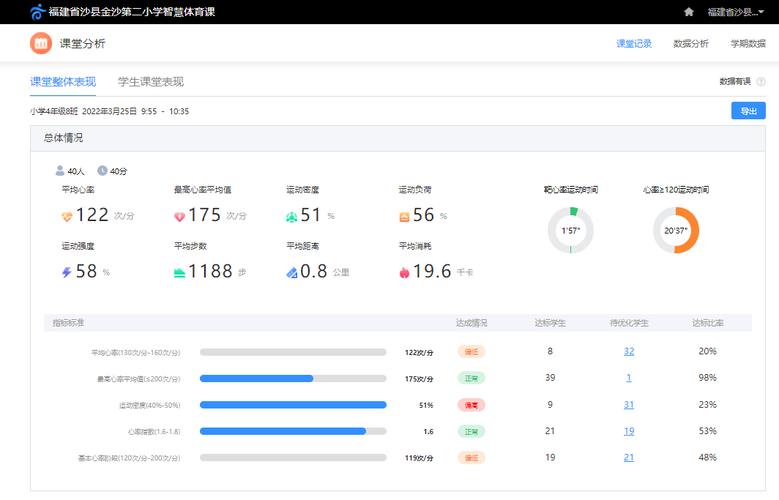
Task: Click the 运动负荷 orange icon
Action: (x=404, y=217)
